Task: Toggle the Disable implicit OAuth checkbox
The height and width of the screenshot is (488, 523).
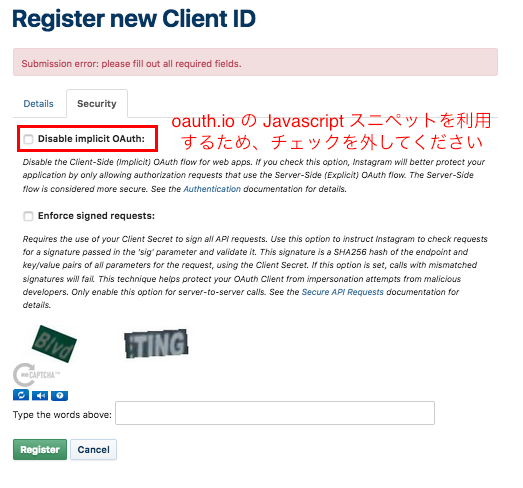Action: (x=28, y=139)
